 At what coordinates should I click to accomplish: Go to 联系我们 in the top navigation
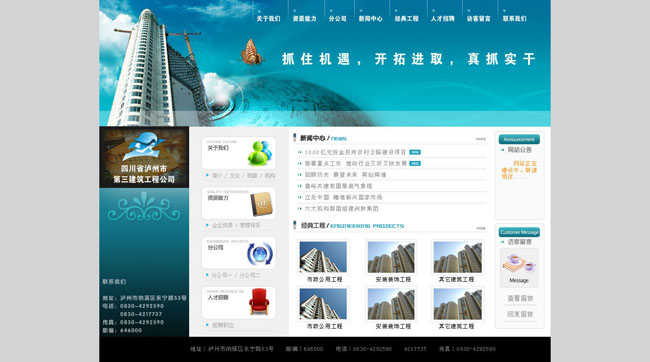coord(514,19)
